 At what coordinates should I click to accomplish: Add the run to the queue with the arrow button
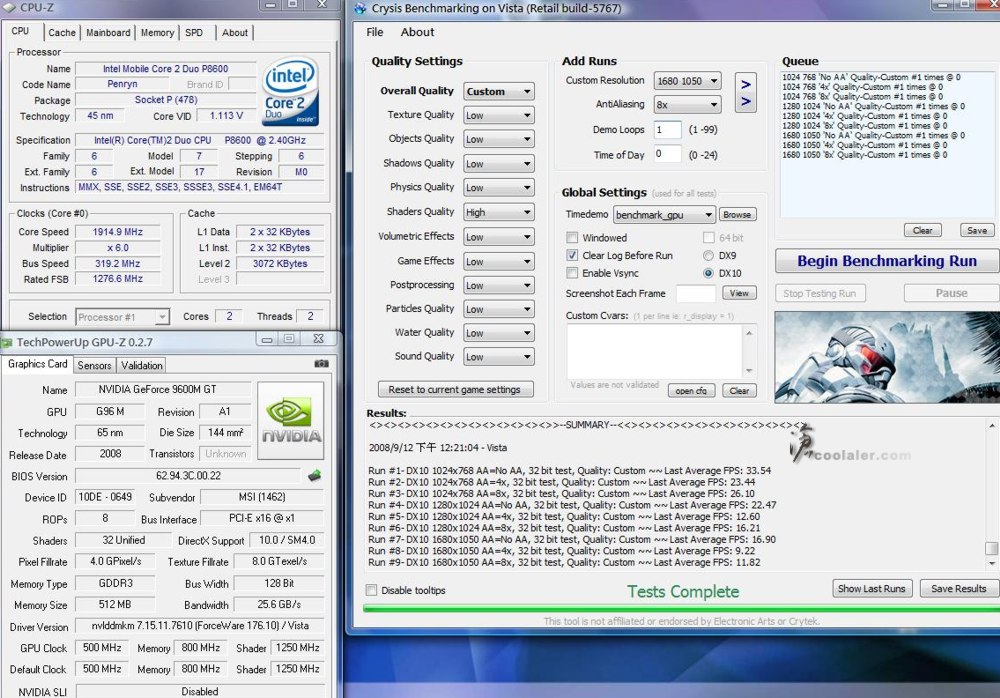[x=746, y=93]
